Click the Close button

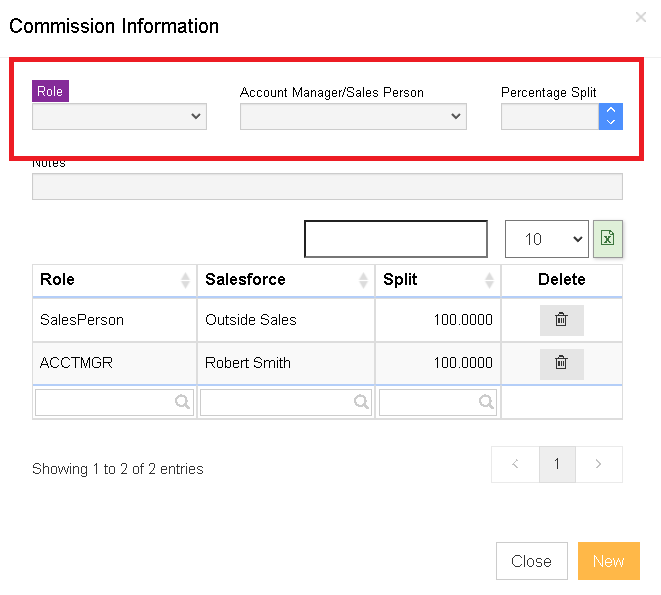(532, 561)
